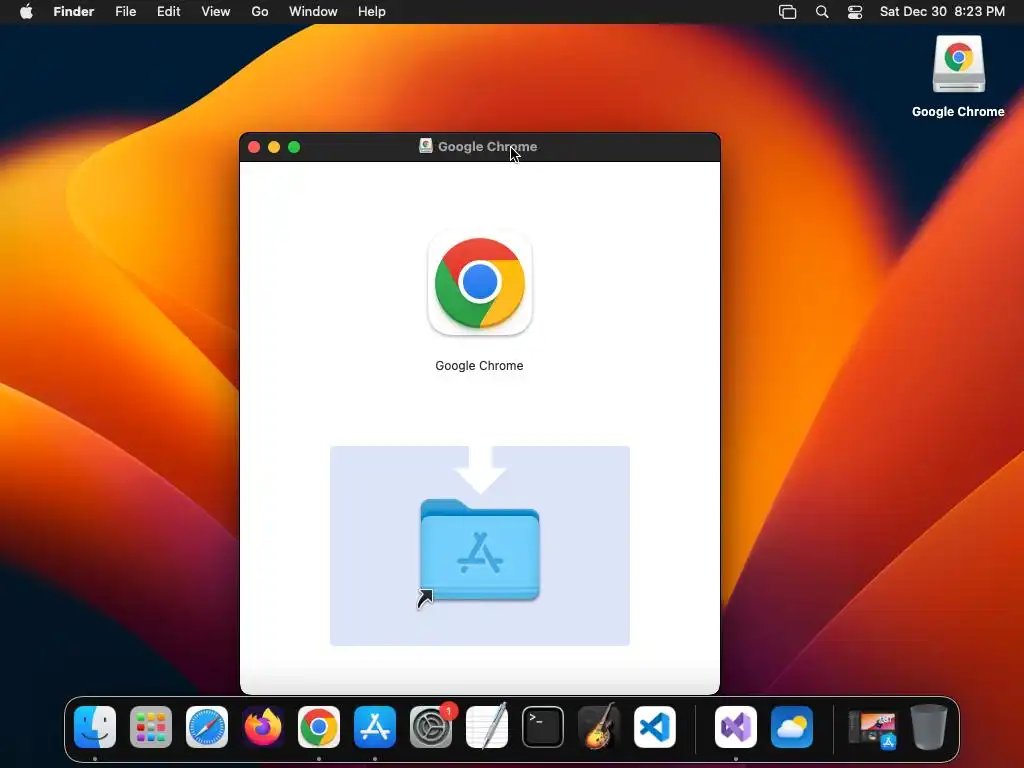Open Google Chrome in the Dock
Viewport: 1024px width, 768px height.
[319, 727]
